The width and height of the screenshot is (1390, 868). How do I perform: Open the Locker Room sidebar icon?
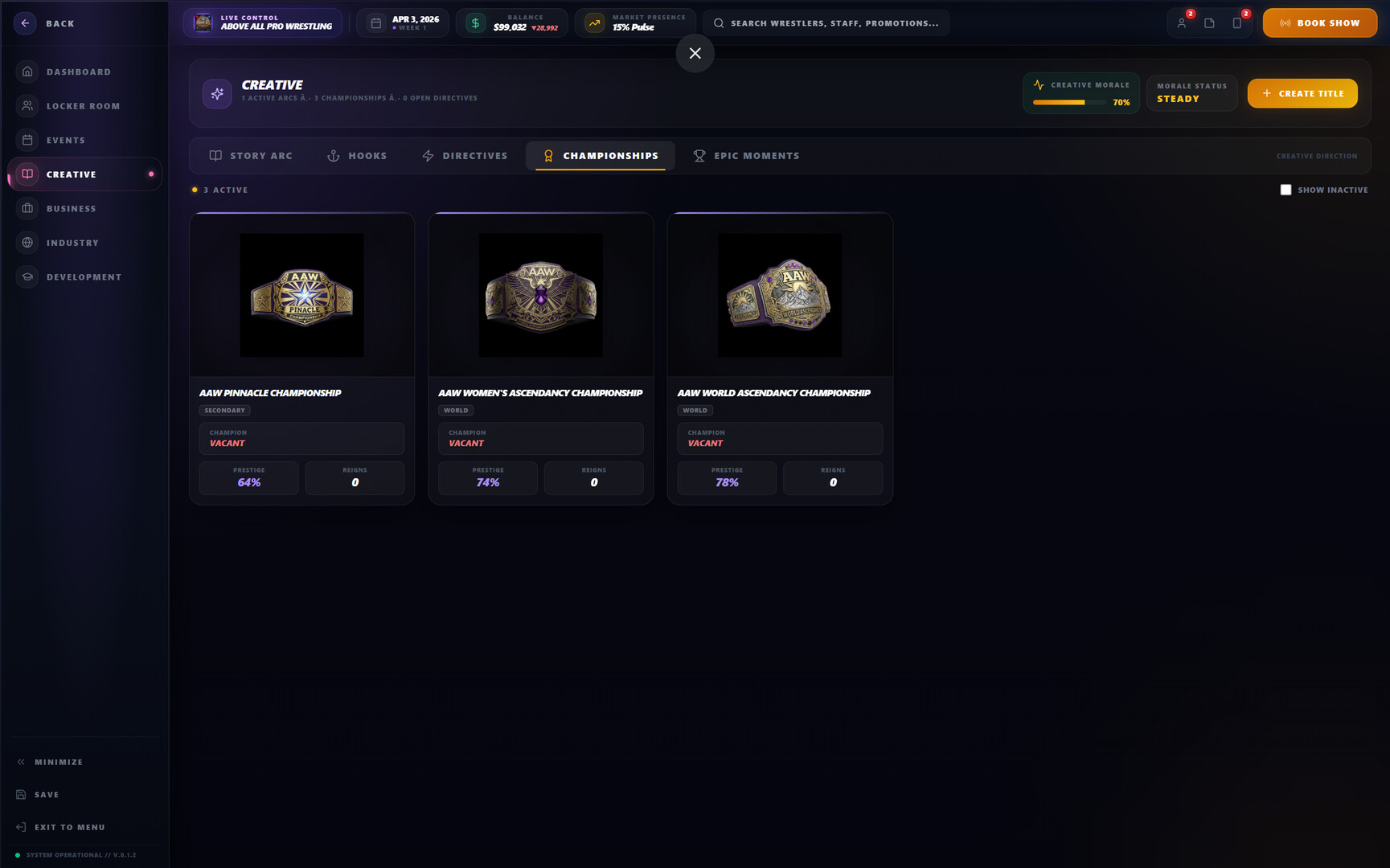(x=27, y=106)
